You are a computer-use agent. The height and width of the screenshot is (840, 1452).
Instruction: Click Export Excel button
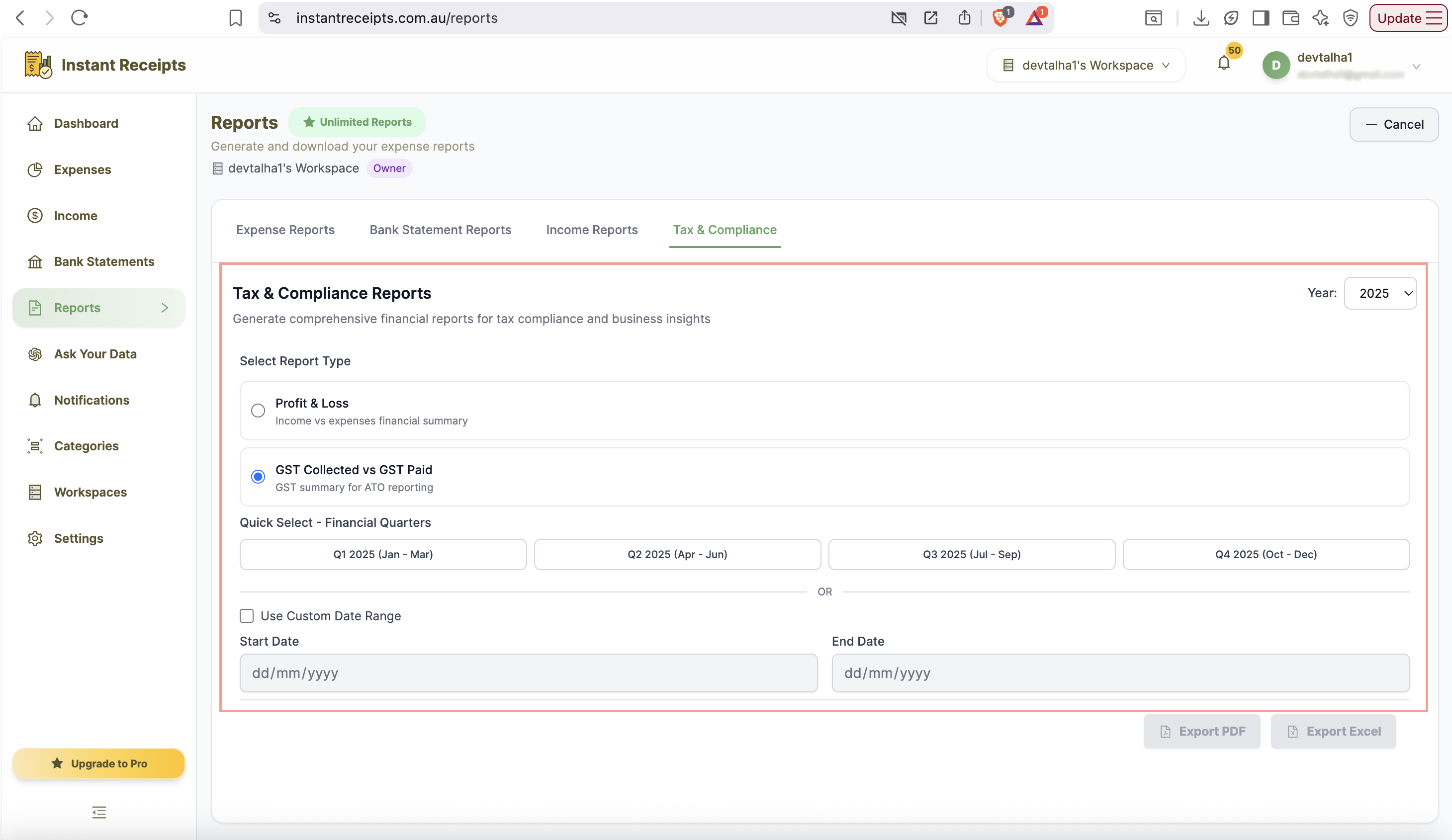tap(1333, 732)
